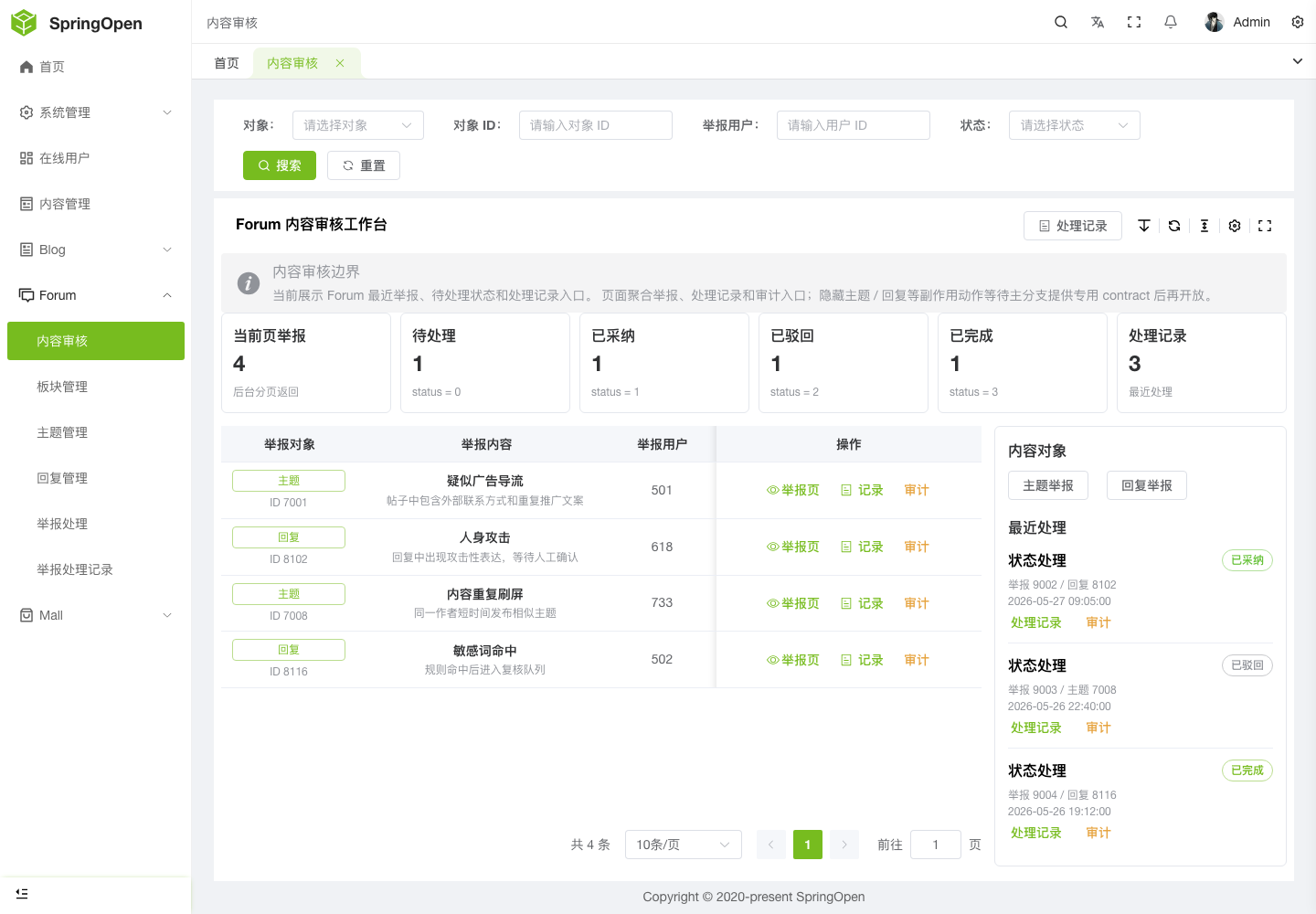Collapse the Forum sidebar menu
The image size is (1316, 914).
click(x=96, y=295)
